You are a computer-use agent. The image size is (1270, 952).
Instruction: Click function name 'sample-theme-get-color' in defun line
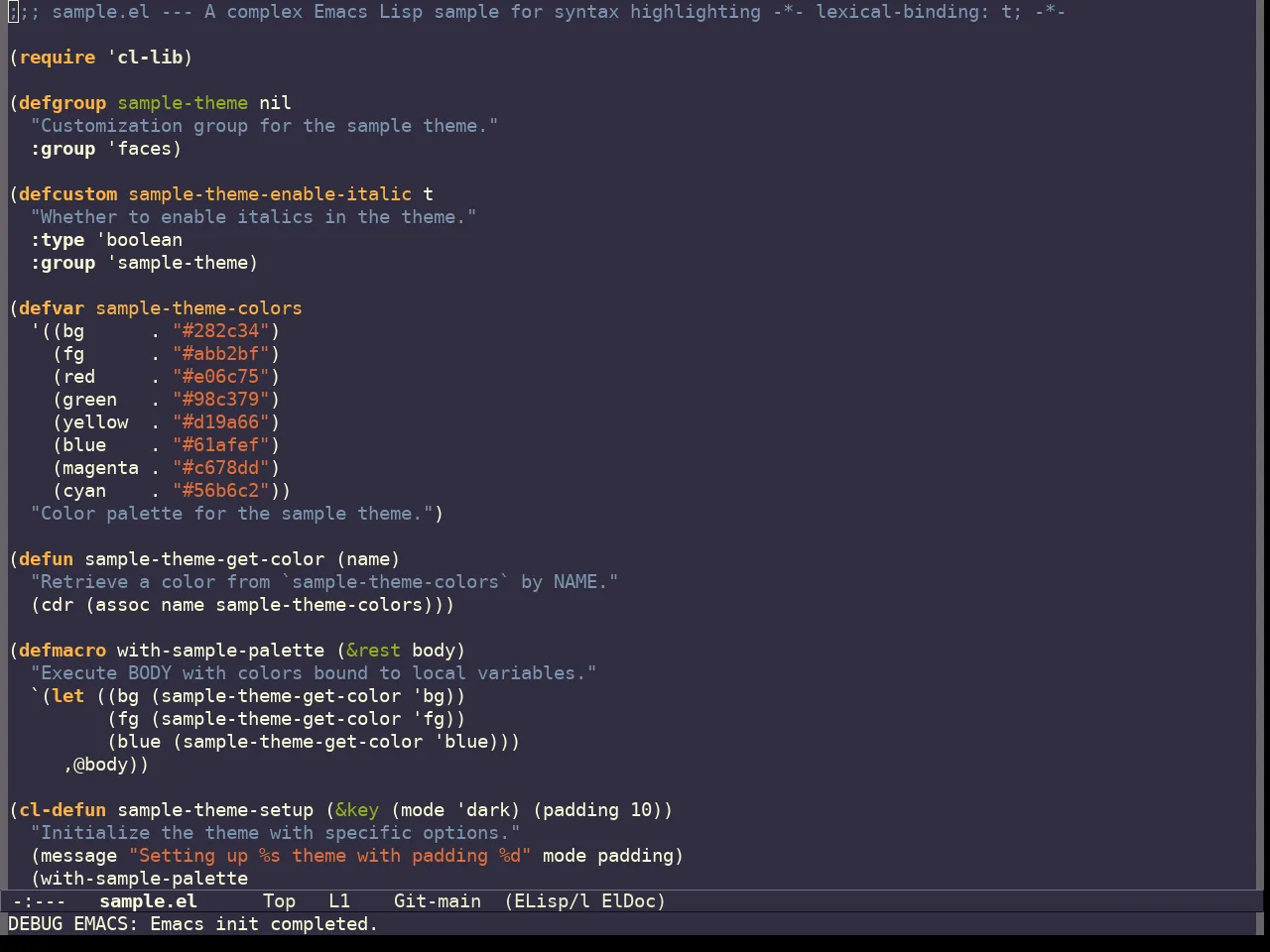204,559
